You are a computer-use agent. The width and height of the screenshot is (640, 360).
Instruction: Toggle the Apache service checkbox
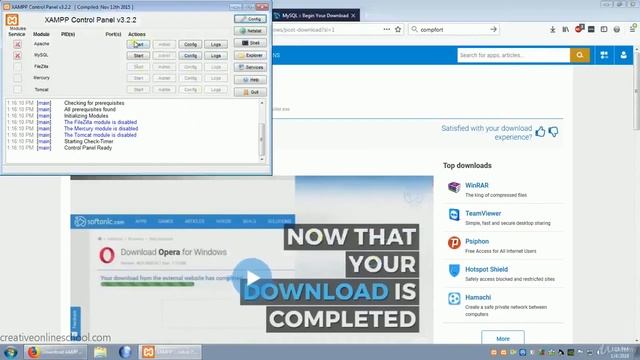tap(17, 44)
